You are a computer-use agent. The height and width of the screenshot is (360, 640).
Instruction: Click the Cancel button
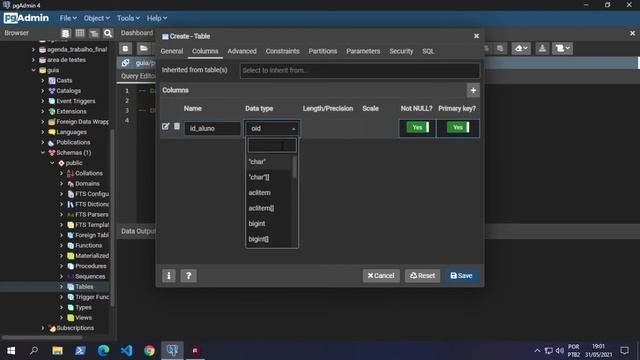(381, 276)
